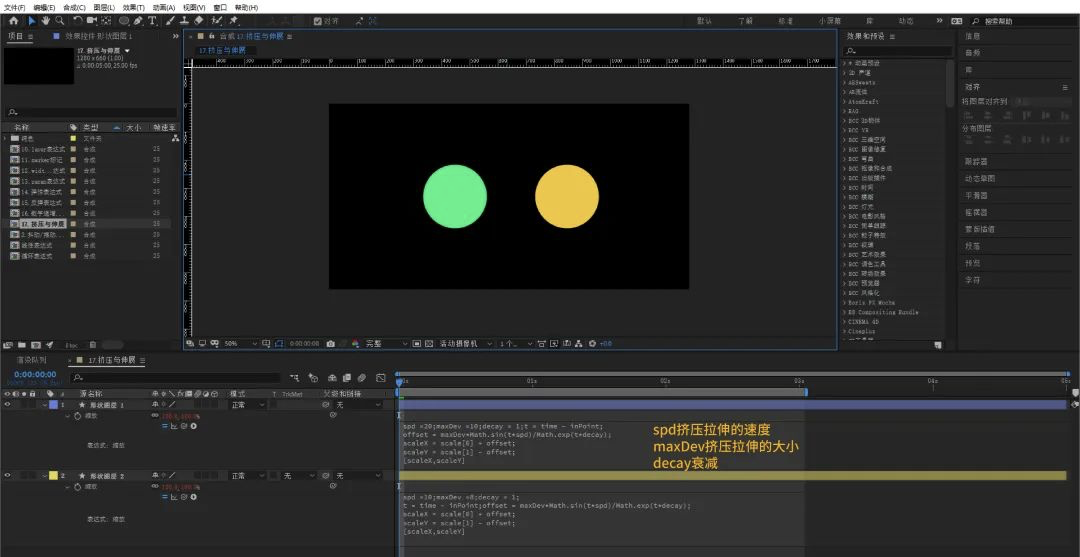This screenshot has width=1080, height=557.
Task: Select the Camera tool
Action: [x=92, y=21]
